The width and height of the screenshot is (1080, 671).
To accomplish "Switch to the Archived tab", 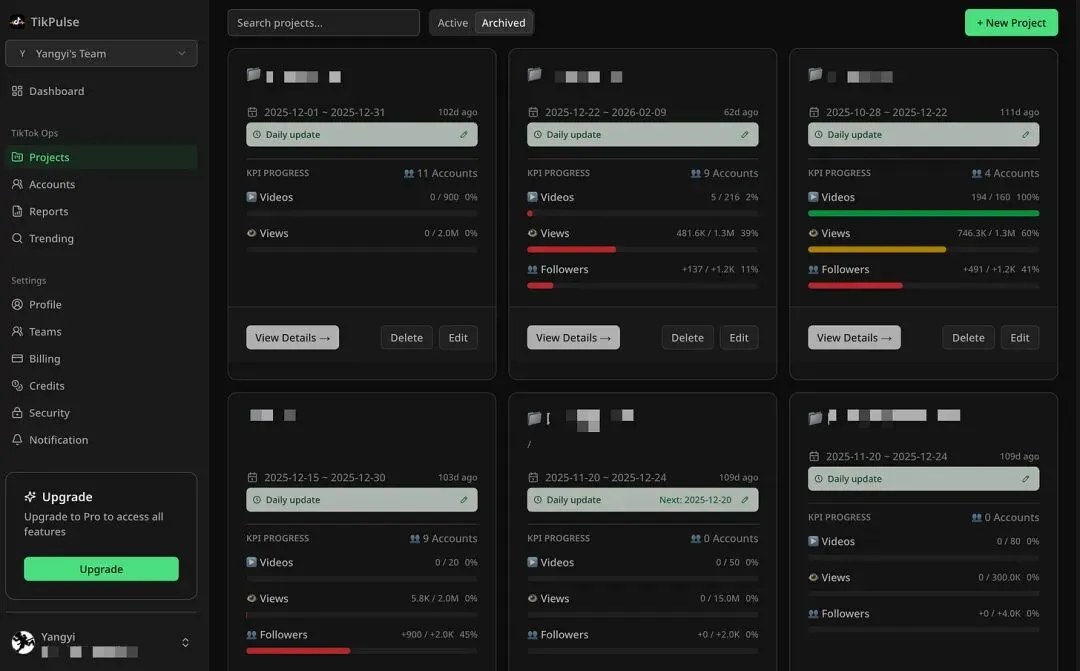I will (503, 23).
